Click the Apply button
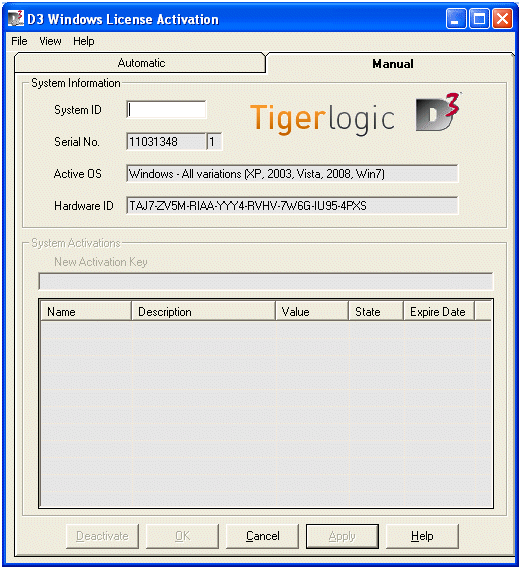Screen dimensions: 521x569 (342, 536)
